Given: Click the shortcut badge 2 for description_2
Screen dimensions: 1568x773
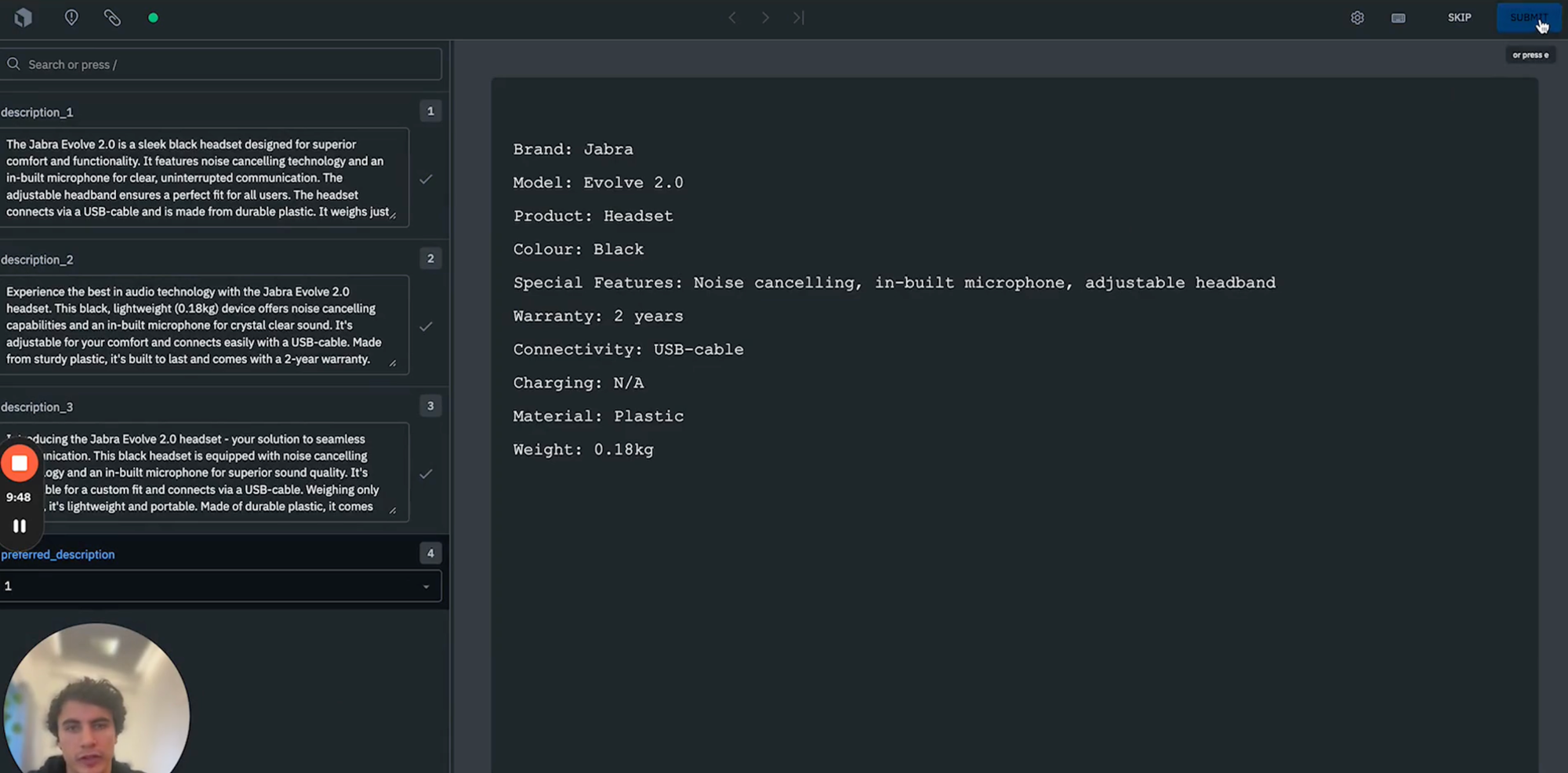Looking at the screenshot, I should [430, 259].
